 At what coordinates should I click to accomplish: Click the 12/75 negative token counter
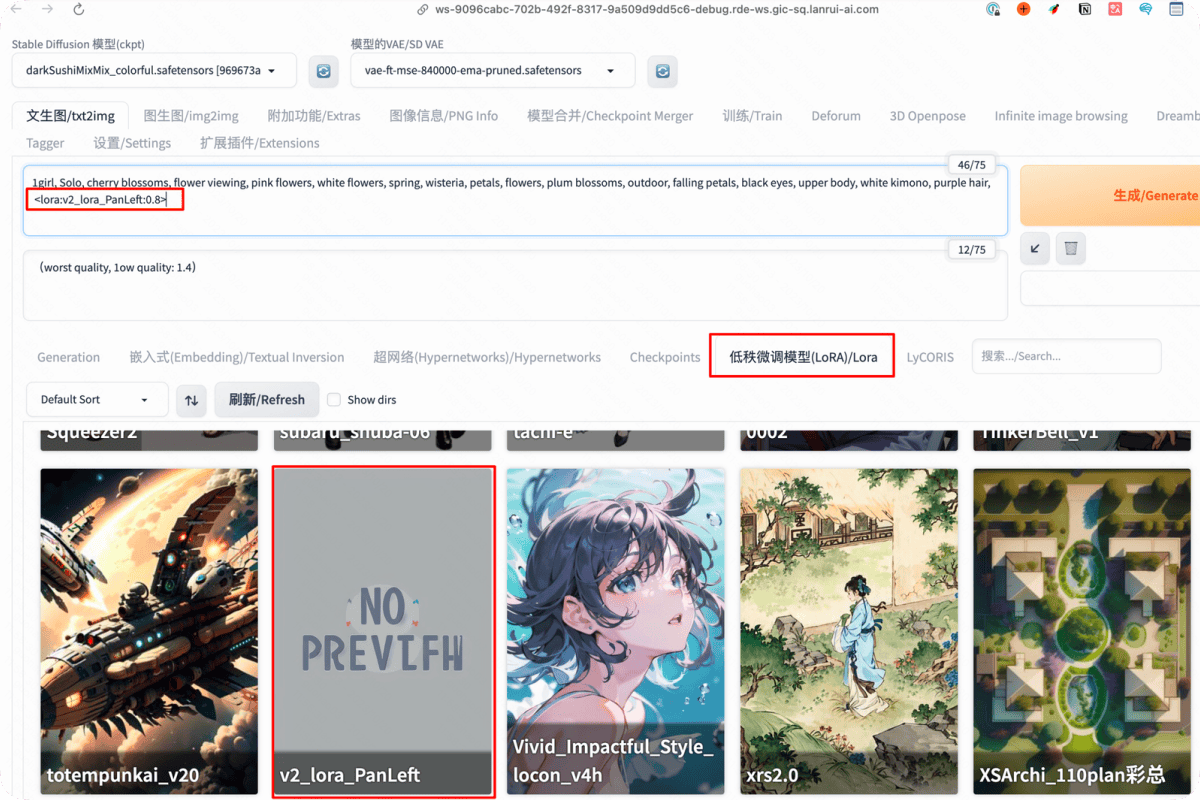(x=971, y=250)
